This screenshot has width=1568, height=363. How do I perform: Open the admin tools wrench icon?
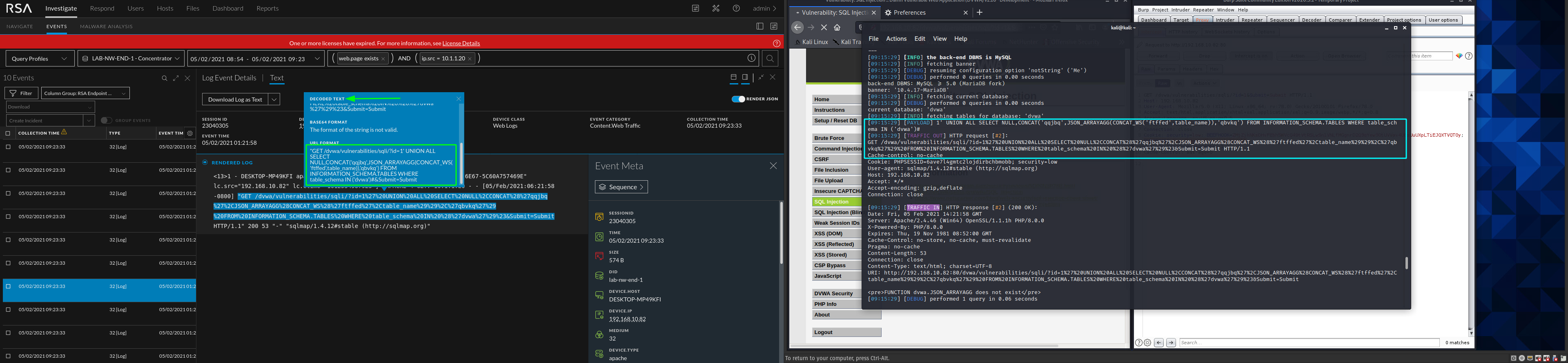pyautogui.click(x=716, y=9)
